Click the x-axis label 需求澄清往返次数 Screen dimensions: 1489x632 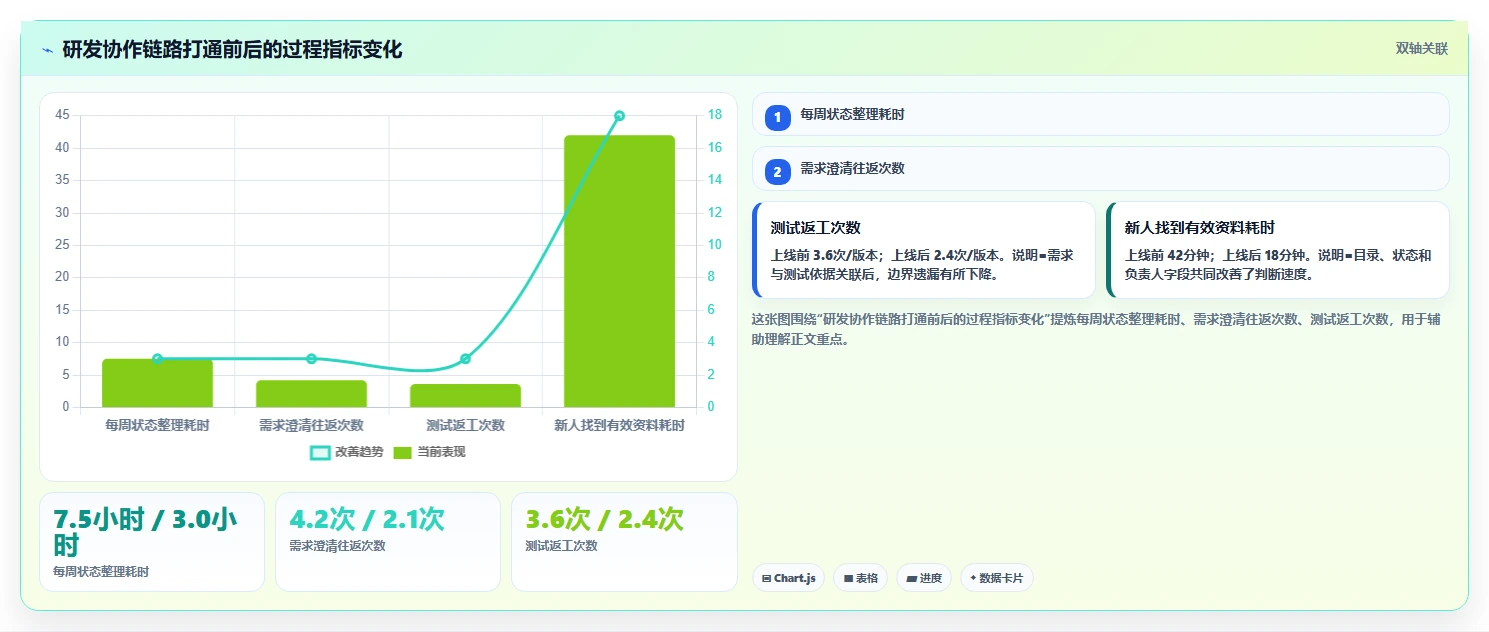pos(311,425)
